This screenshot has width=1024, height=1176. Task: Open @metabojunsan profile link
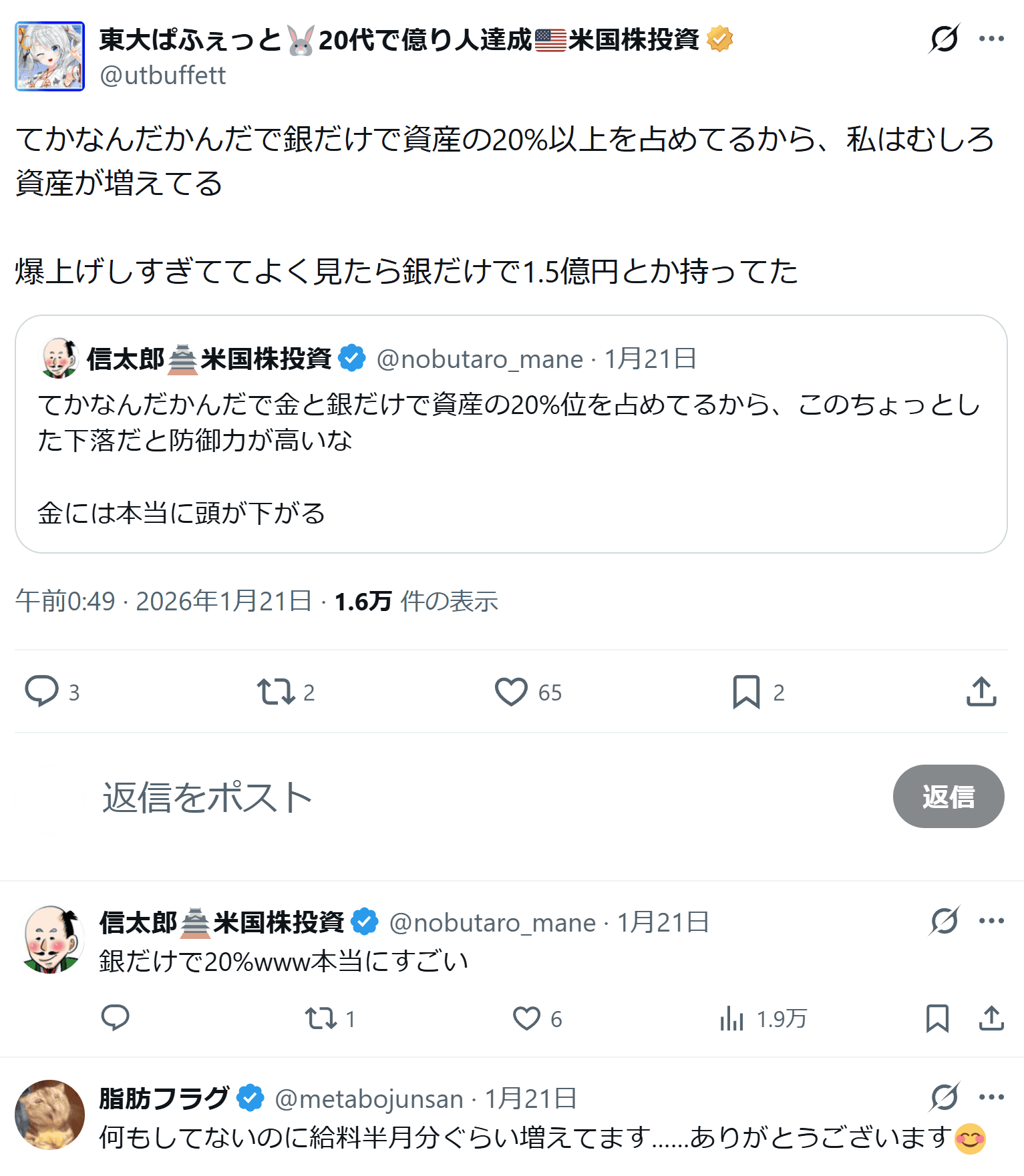pos(369,1099)
